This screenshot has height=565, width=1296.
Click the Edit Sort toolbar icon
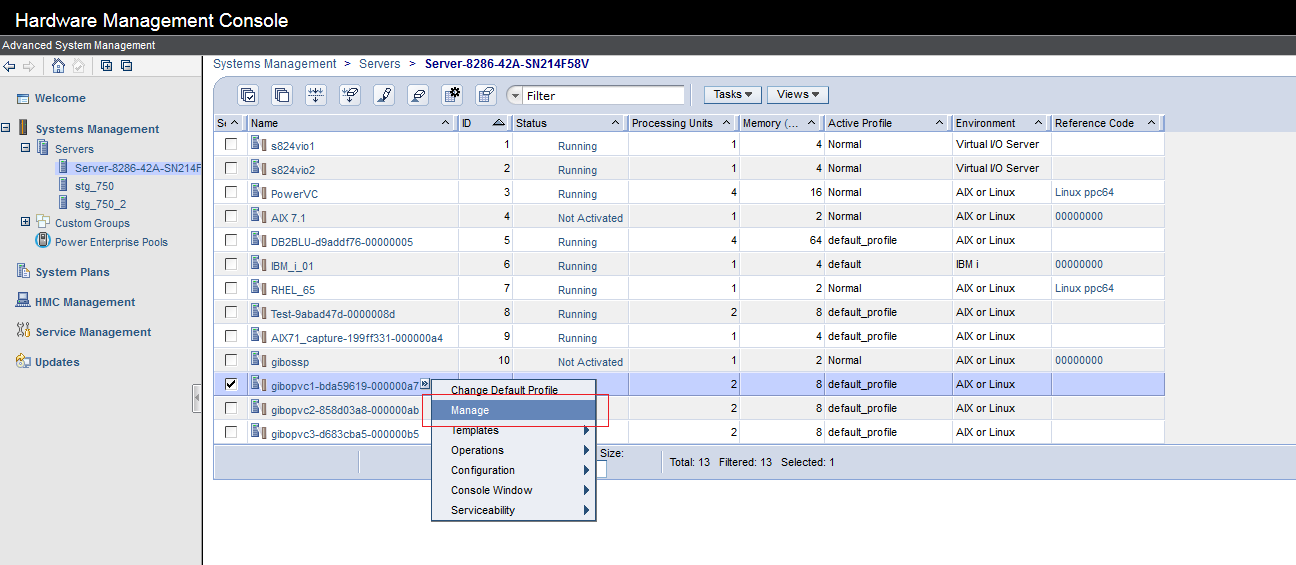316,95
